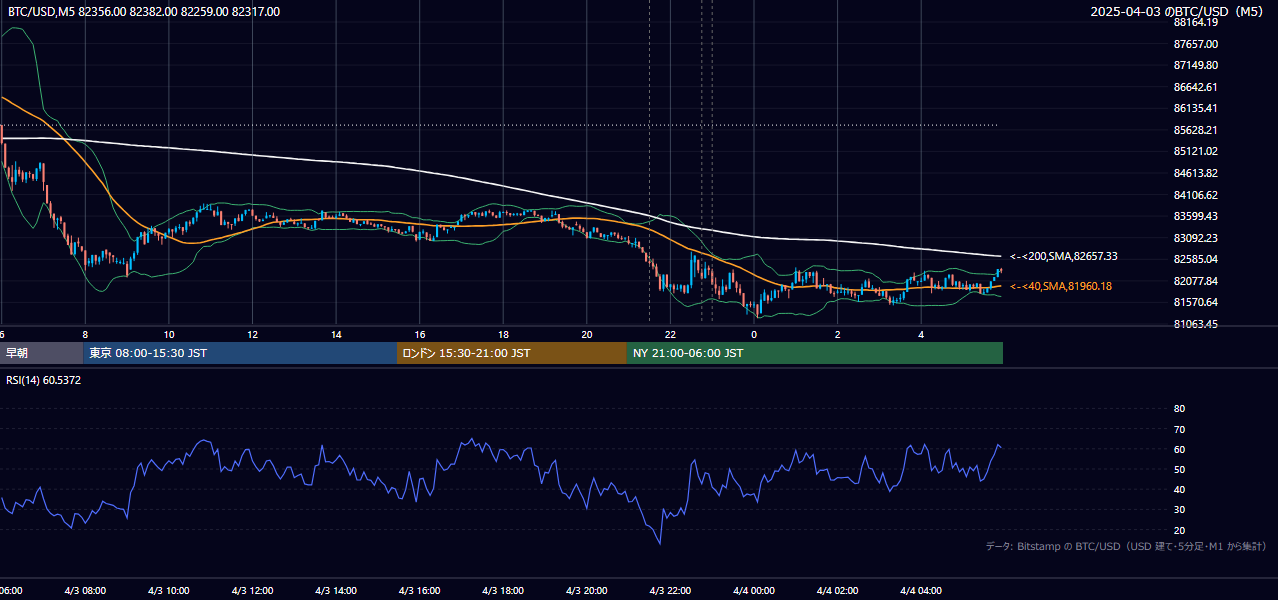Click the 81063.45 price axis label
1278x600 pixels.
tap(1195, 324)
